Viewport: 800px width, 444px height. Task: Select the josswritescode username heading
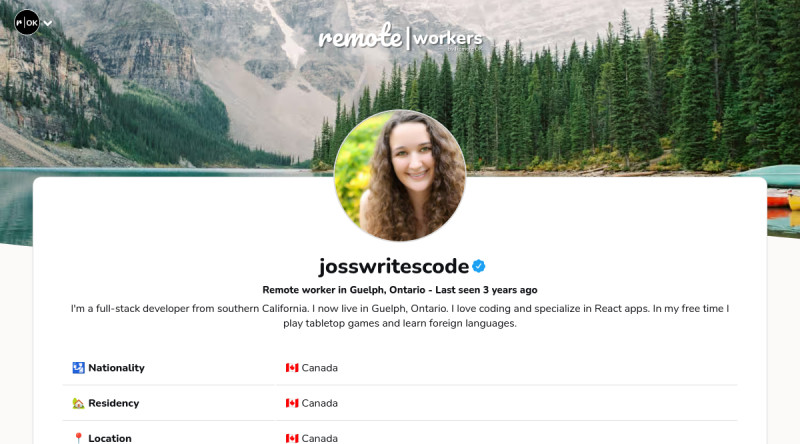pyautogui.click(x=393, y=266)
